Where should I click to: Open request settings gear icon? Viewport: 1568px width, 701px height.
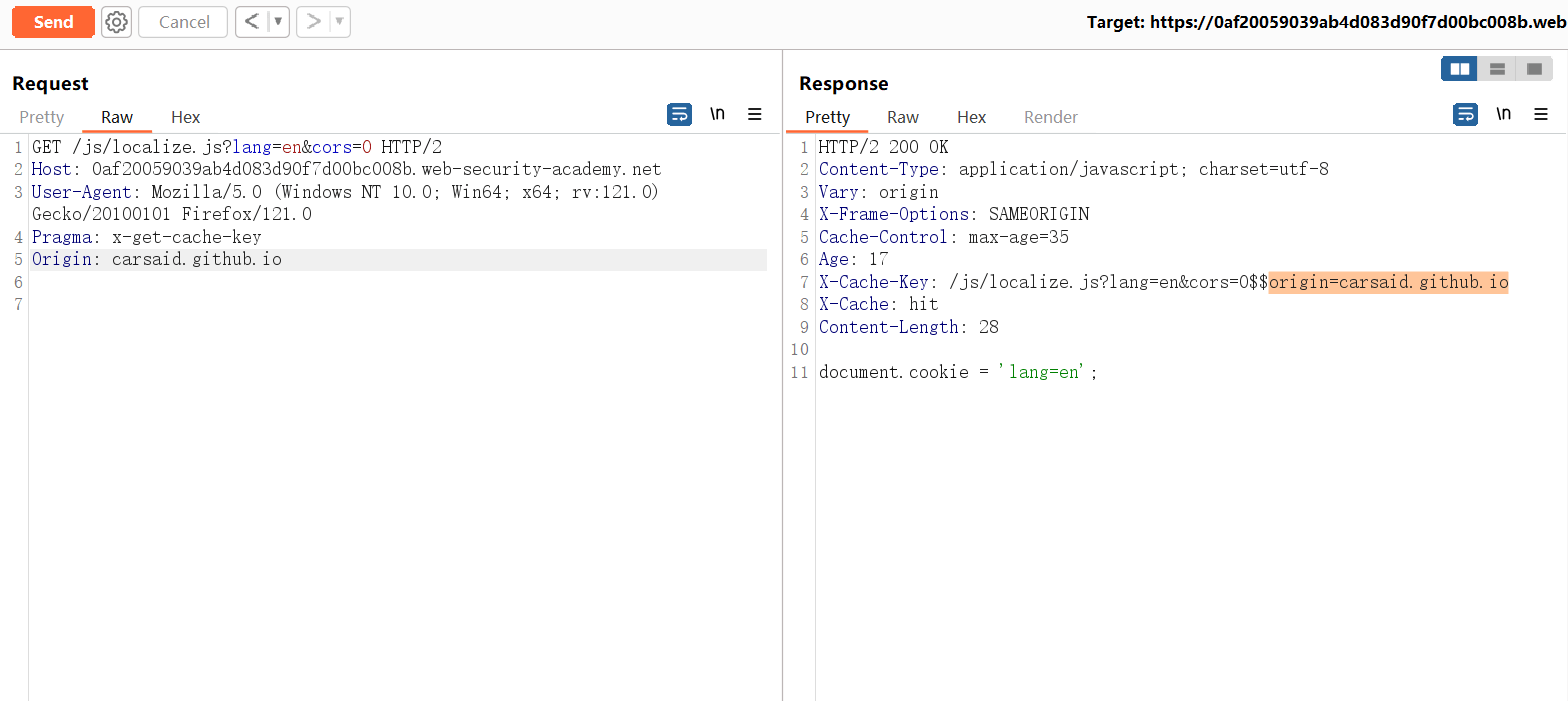point(116,22)
